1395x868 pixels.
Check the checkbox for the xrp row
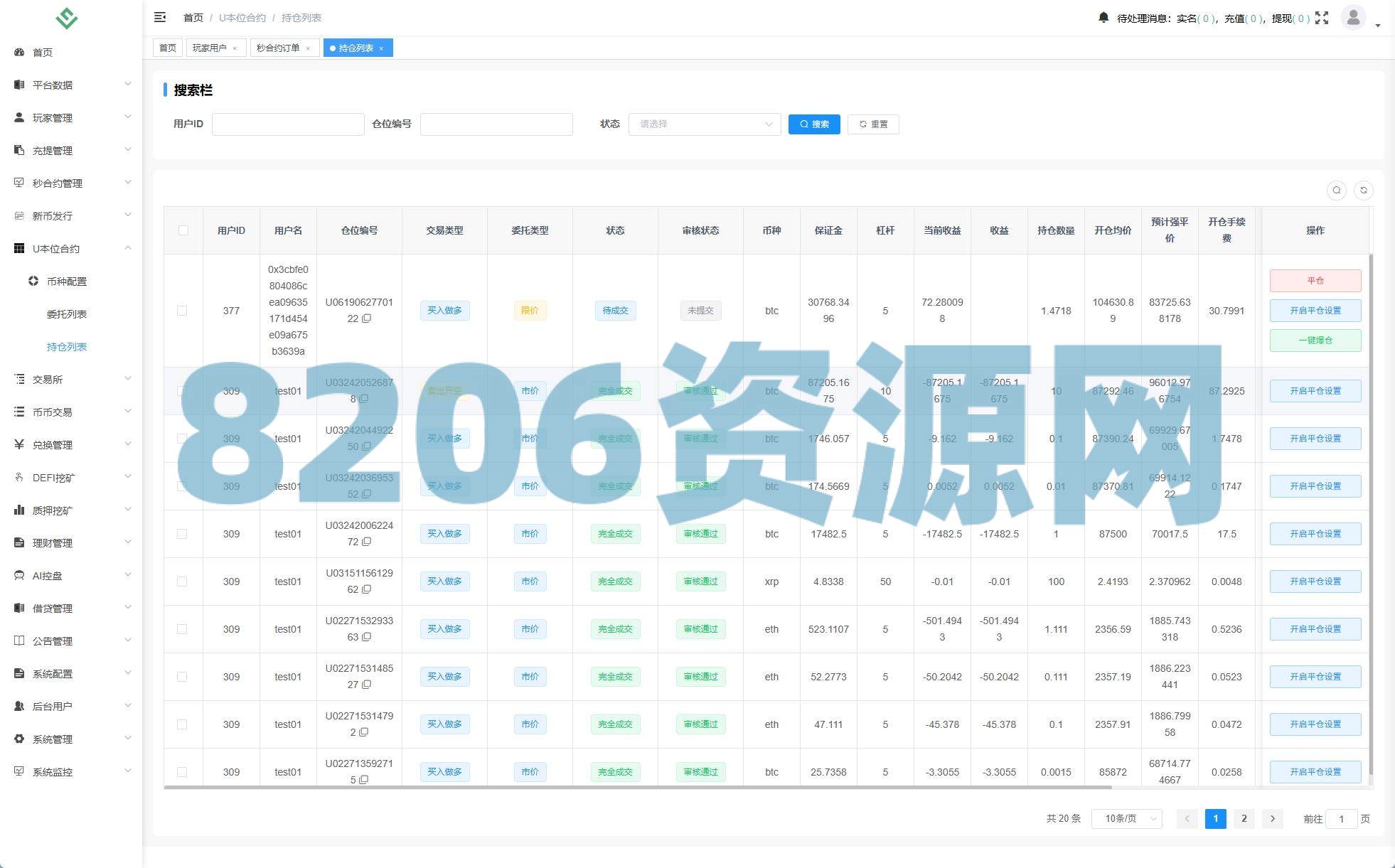pyautogui.click(x=182, y=582)
